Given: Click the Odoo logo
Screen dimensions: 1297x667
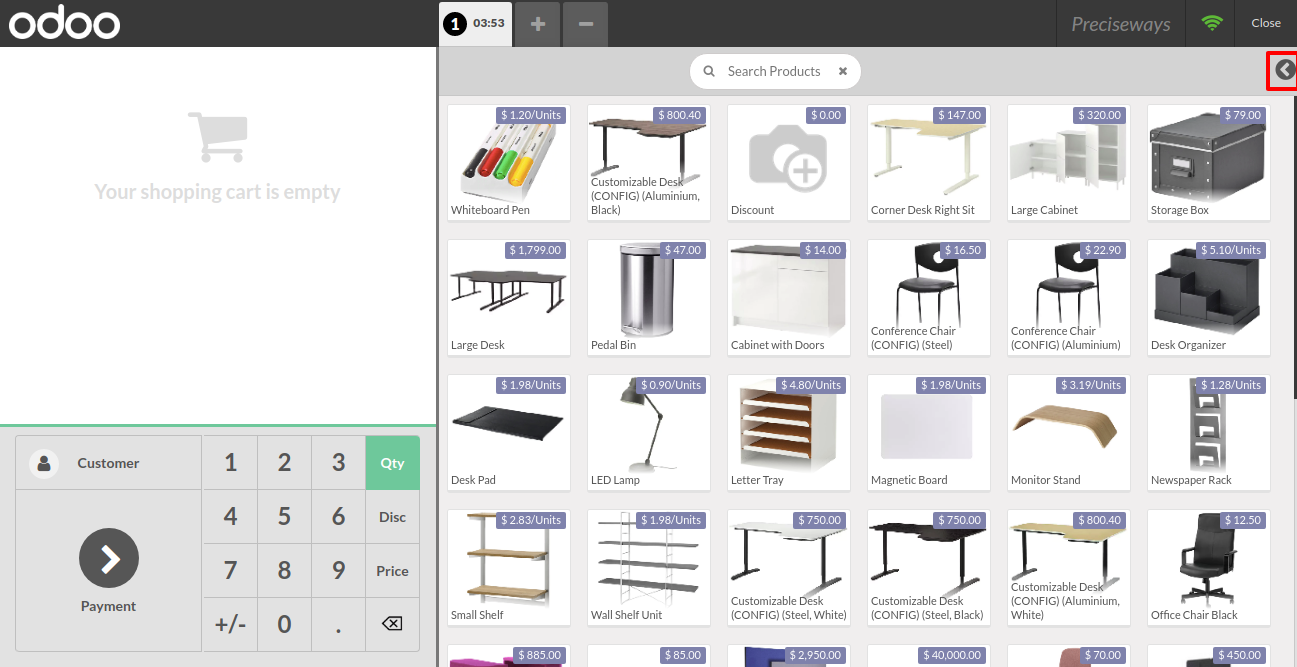Looking at the screenshot, I should (65, 24).
